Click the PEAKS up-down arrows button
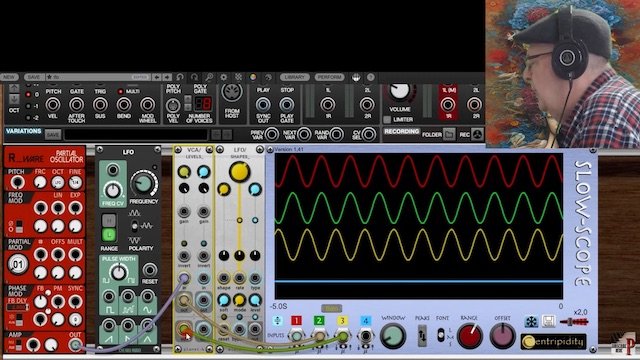This screenshot has width=640, height=360. point(422,336)
